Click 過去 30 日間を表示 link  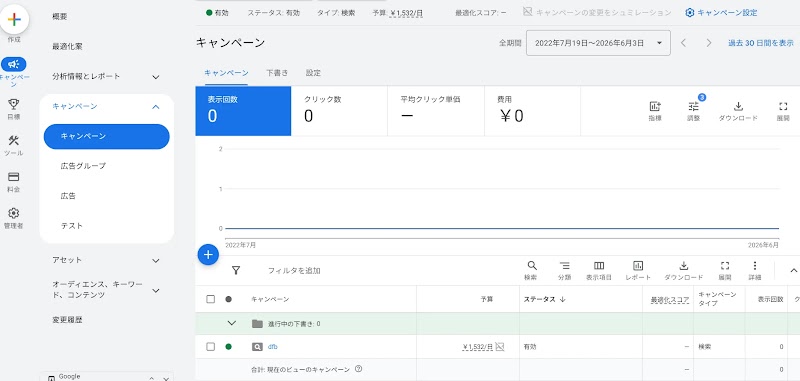coord(761,43)
